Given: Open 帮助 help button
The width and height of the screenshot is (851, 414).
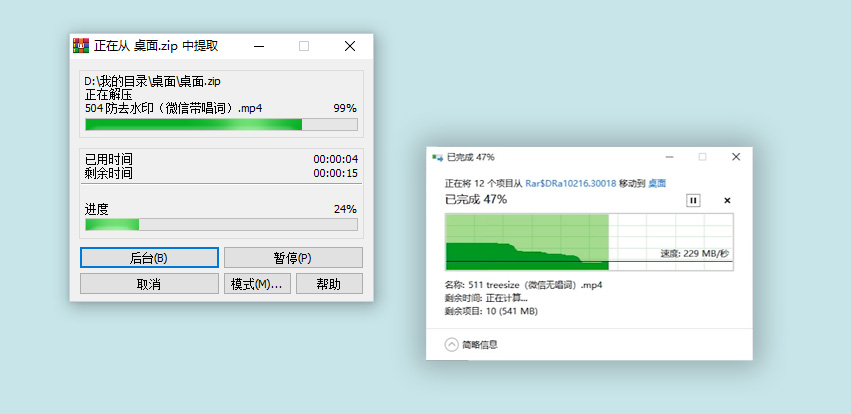Looking at the screenshot, I should [329, 284].
